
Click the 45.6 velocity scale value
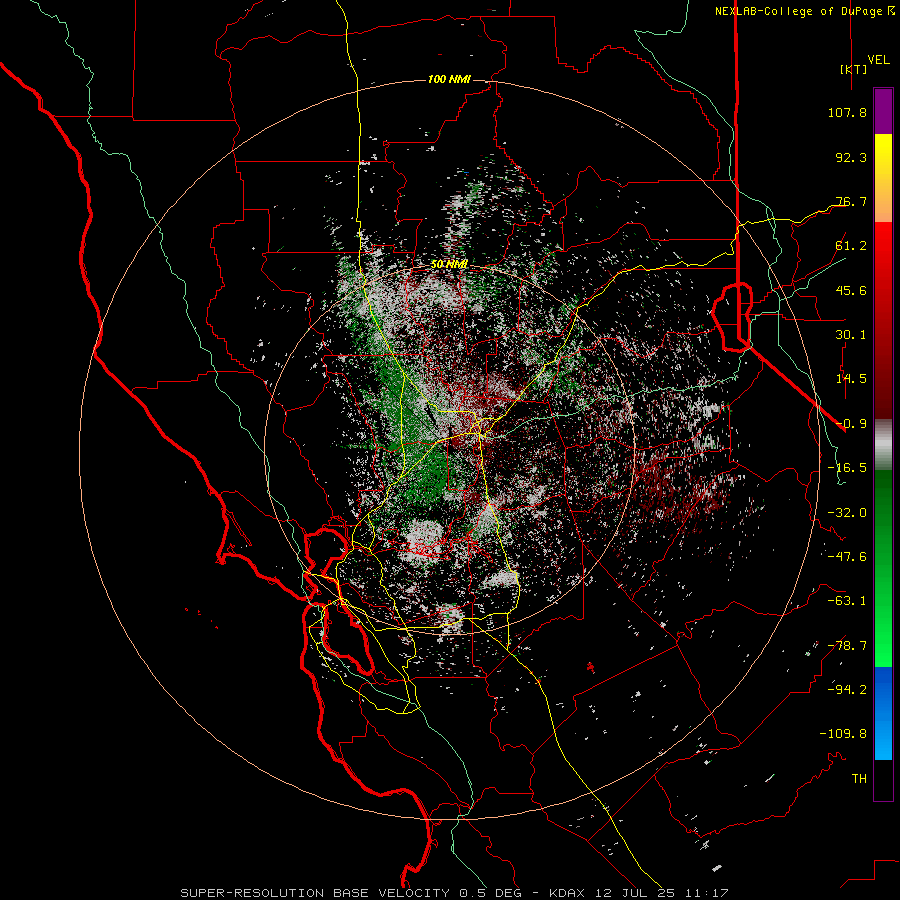pyautogui.click(x=851, y=290)
